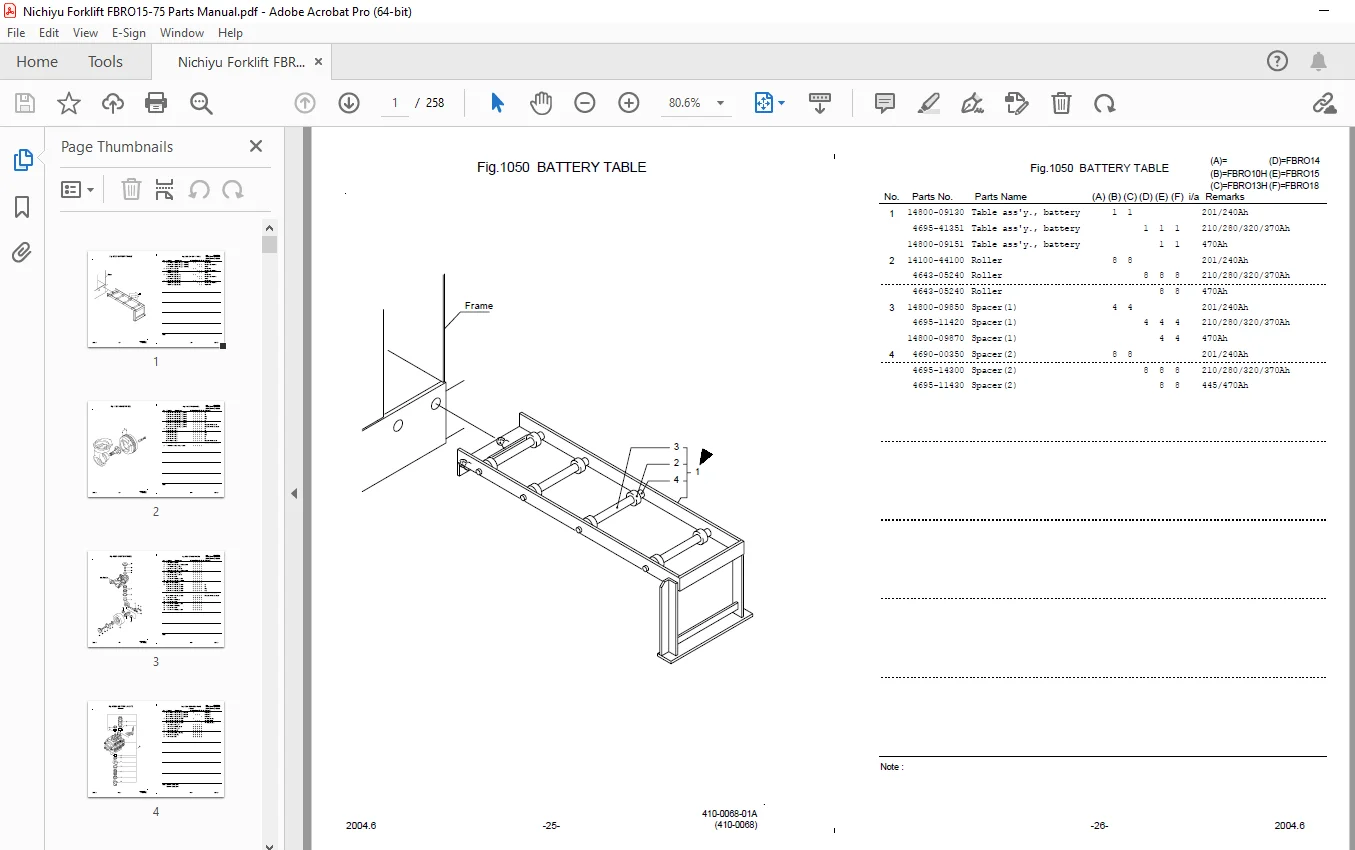Viewport: 1355px width, 850px height.
Task: Open the Edit menu
Action: pos(49,32)
